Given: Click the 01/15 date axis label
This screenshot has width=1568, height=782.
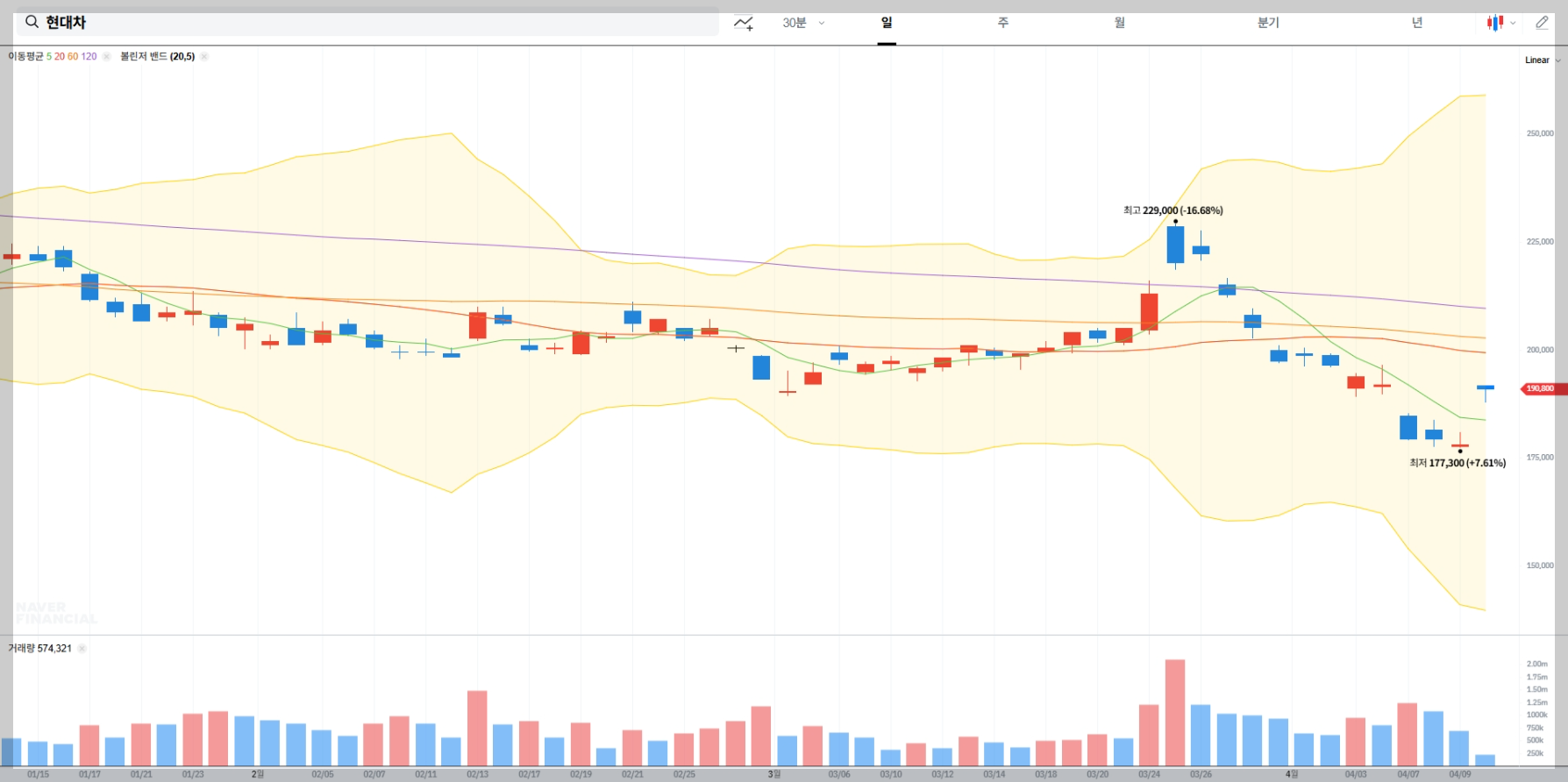Looking at the screenshot, I should [x=38, y=774].
